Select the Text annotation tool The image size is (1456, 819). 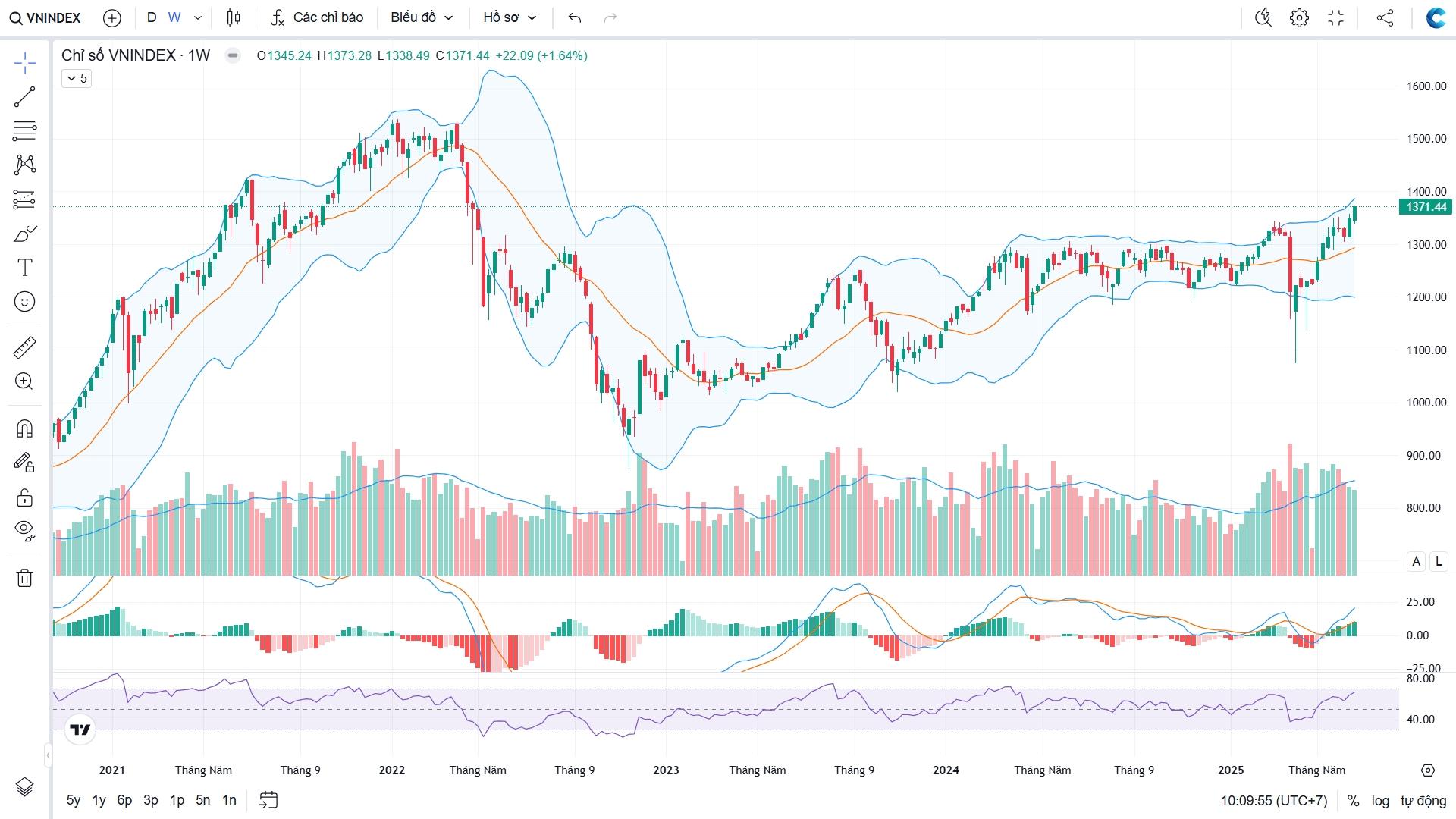point(24,268)
